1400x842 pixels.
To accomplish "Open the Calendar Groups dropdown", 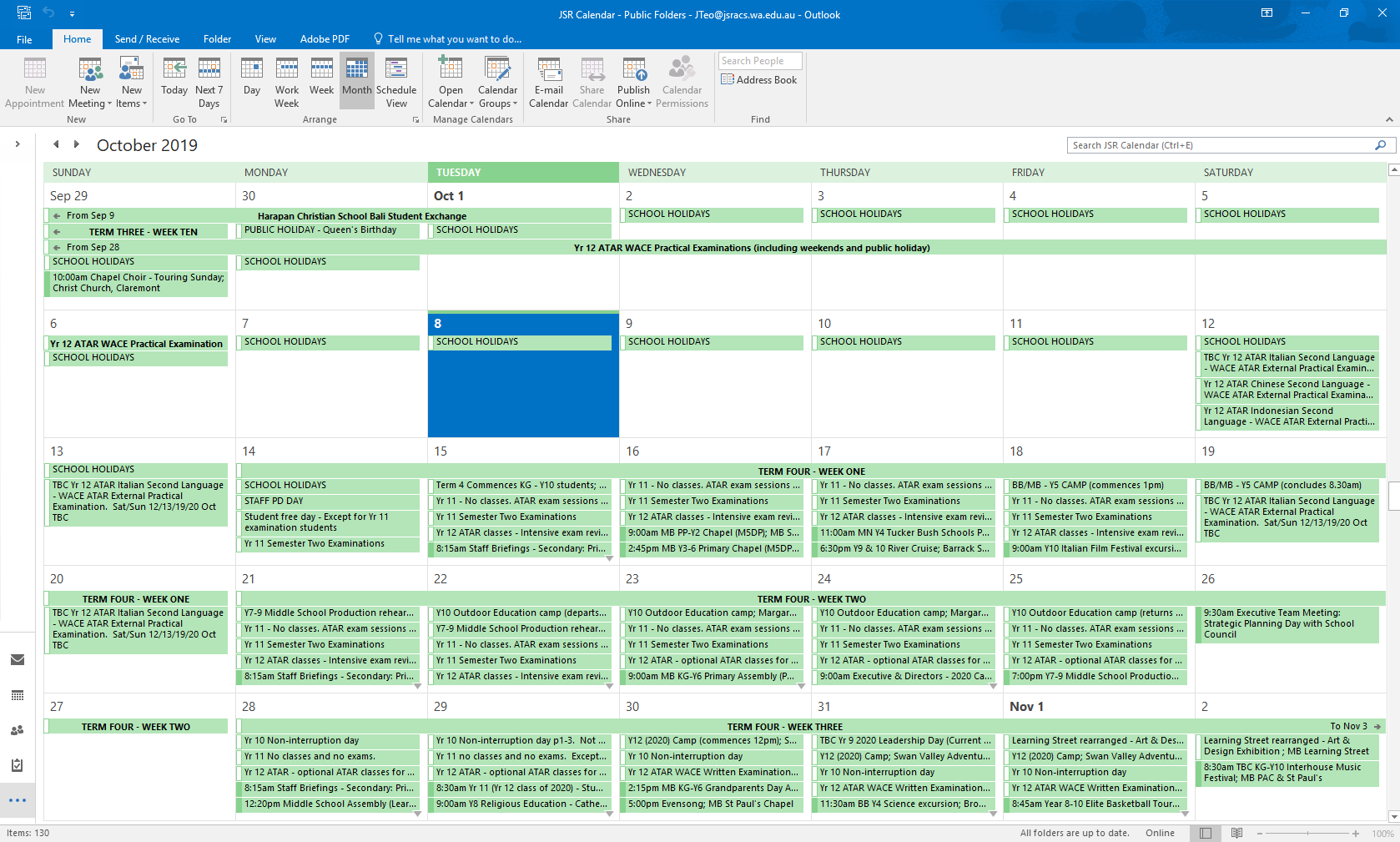I will click(x=497, y=81).
